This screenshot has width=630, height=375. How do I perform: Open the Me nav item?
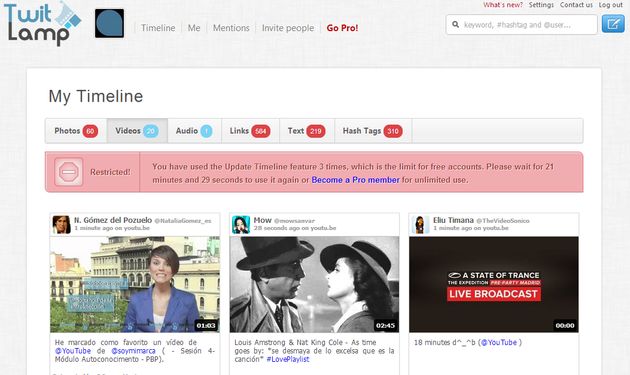[x=194, y=28]
